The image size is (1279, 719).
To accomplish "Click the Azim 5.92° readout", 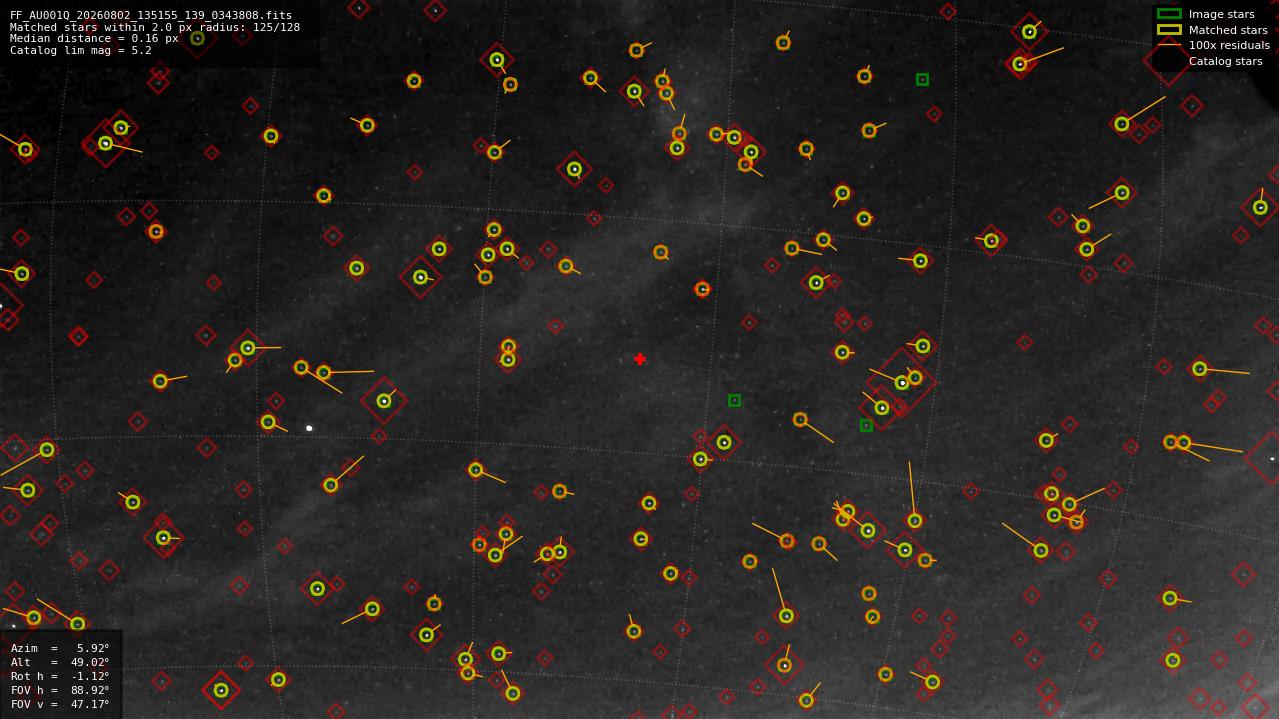I will coord(60,648).
